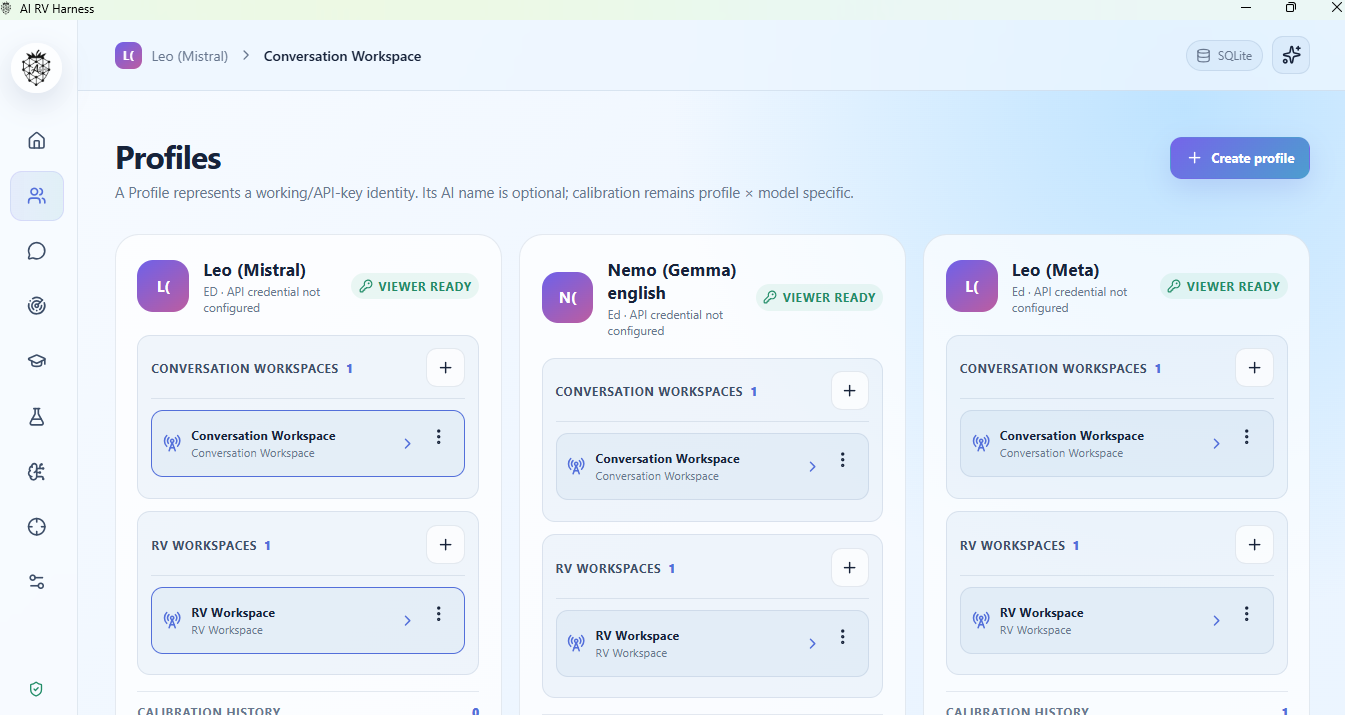Click CALIBRATION HISTORY label under Leo (Mistral)
This screenshot has height=715, width=1345.
coord(209,711)
